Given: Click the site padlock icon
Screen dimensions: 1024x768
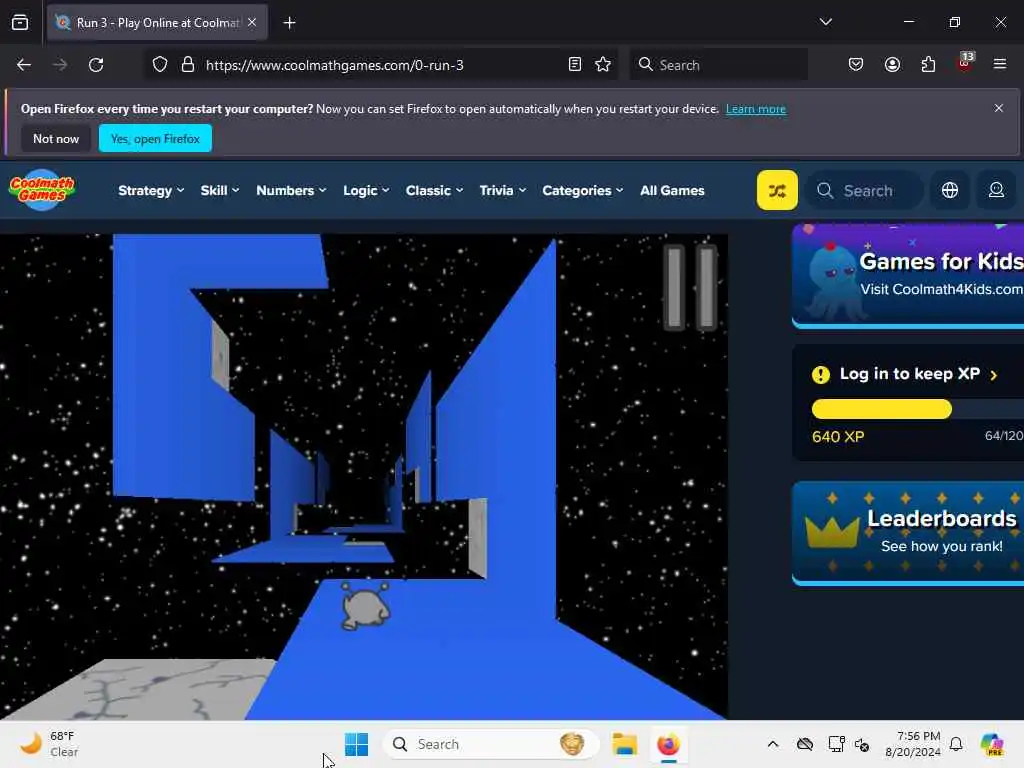Looking at the screenshot, I should pyautogui.click(x=188, y=65).
